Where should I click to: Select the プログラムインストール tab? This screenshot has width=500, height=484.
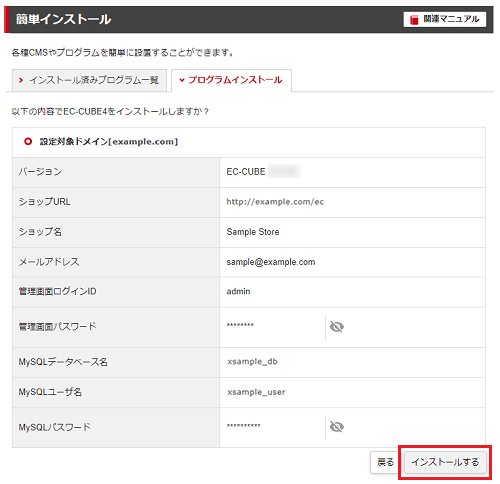pyautogui.click(x=231, y=80)
